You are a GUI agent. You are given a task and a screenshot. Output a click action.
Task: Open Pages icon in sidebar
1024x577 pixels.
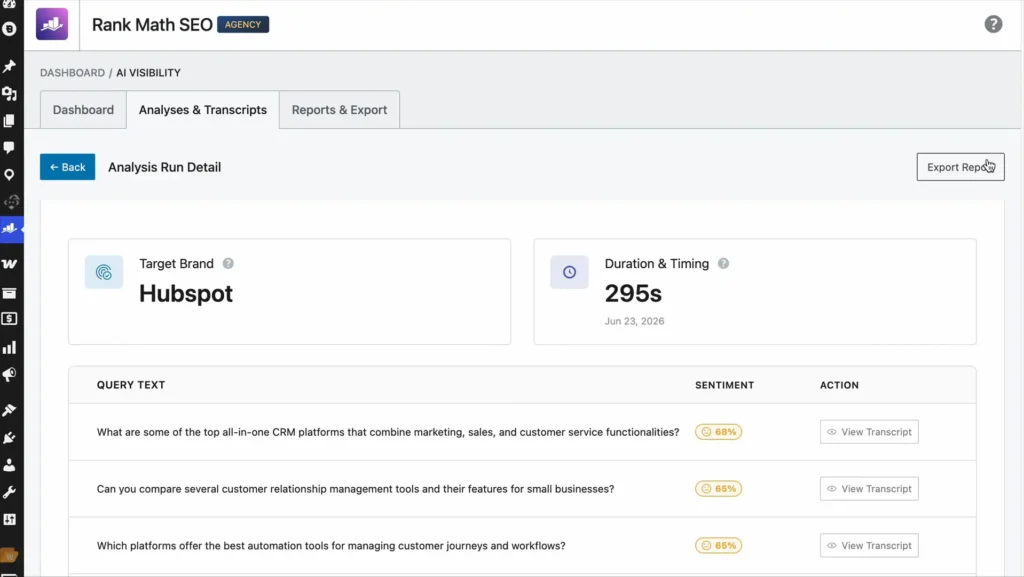[9, 121]
